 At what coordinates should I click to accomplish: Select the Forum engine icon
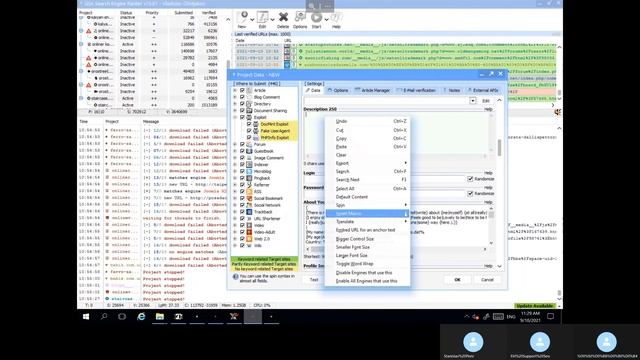249,144
